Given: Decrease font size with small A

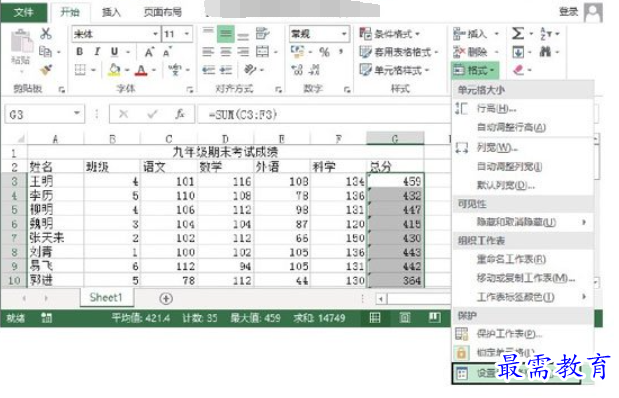Looking at the screenshot, I should [x=167, y=52].
